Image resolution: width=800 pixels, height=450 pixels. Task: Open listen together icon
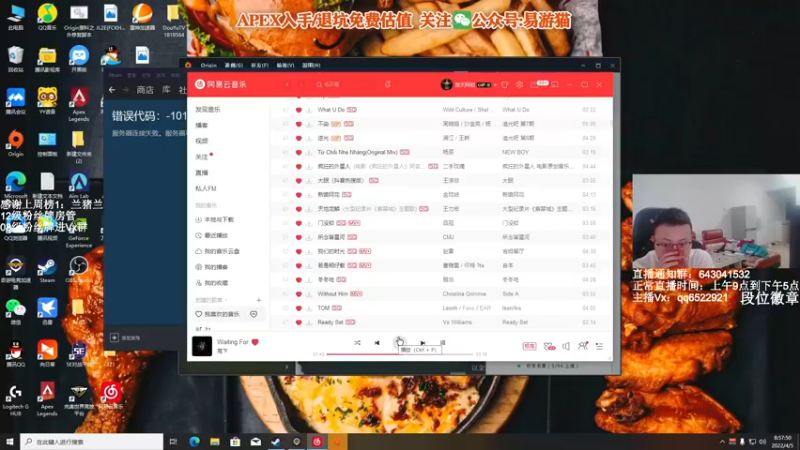583,346
